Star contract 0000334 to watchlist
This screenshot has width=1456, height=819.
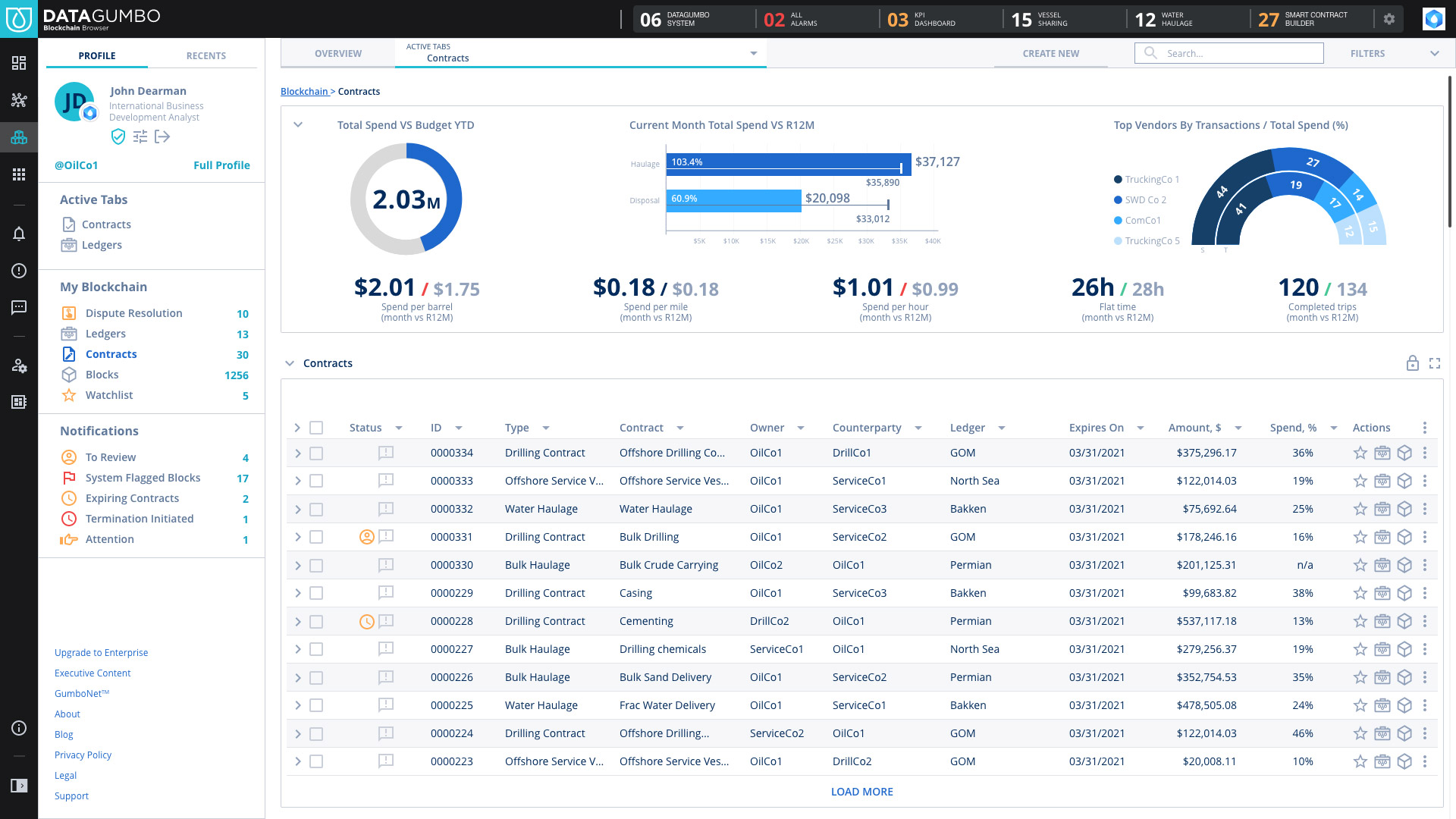[1360, 453]
